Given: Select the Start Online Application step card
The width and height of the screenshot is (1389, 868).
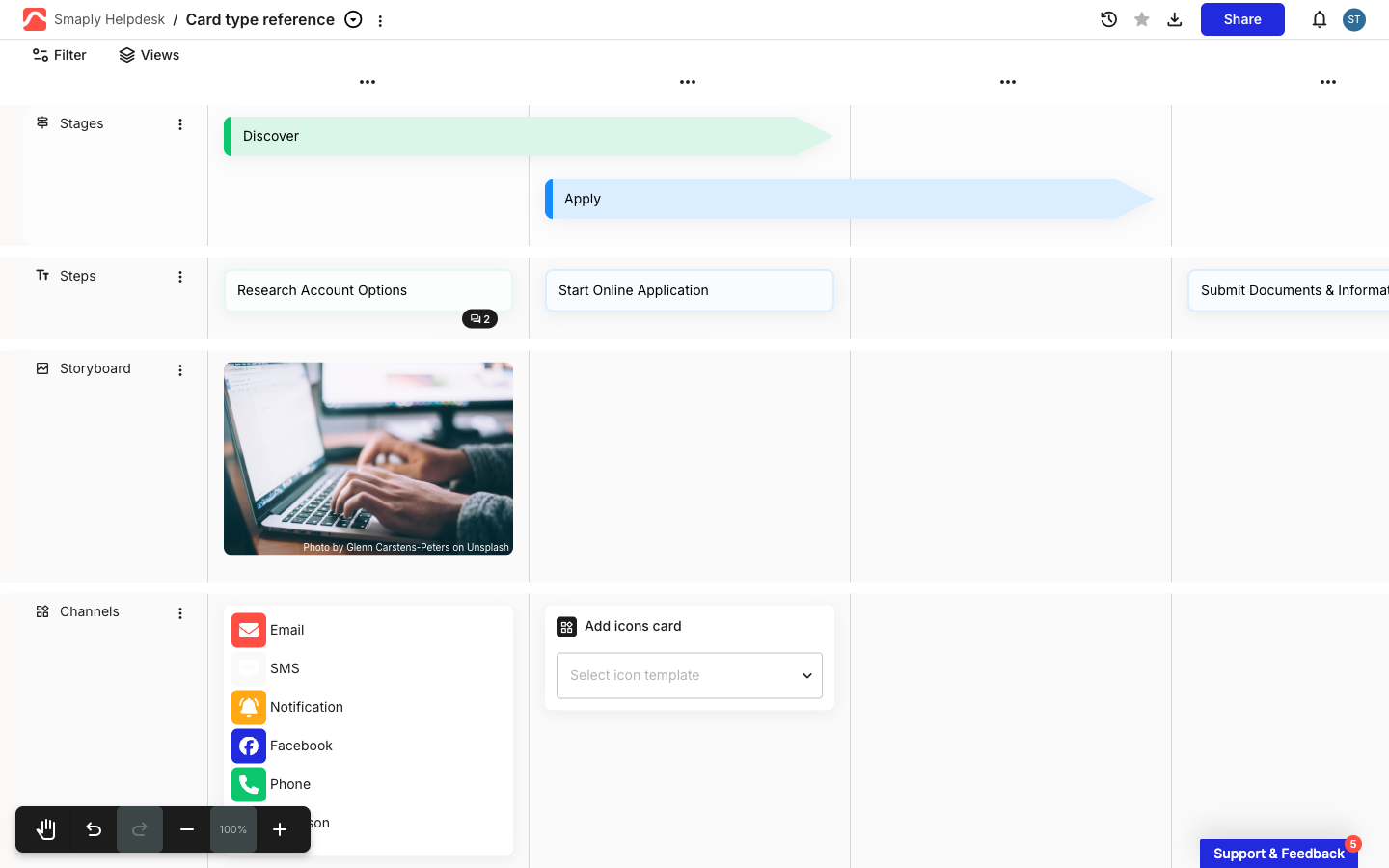Looking at the screenshot, I should click(690, 290).
